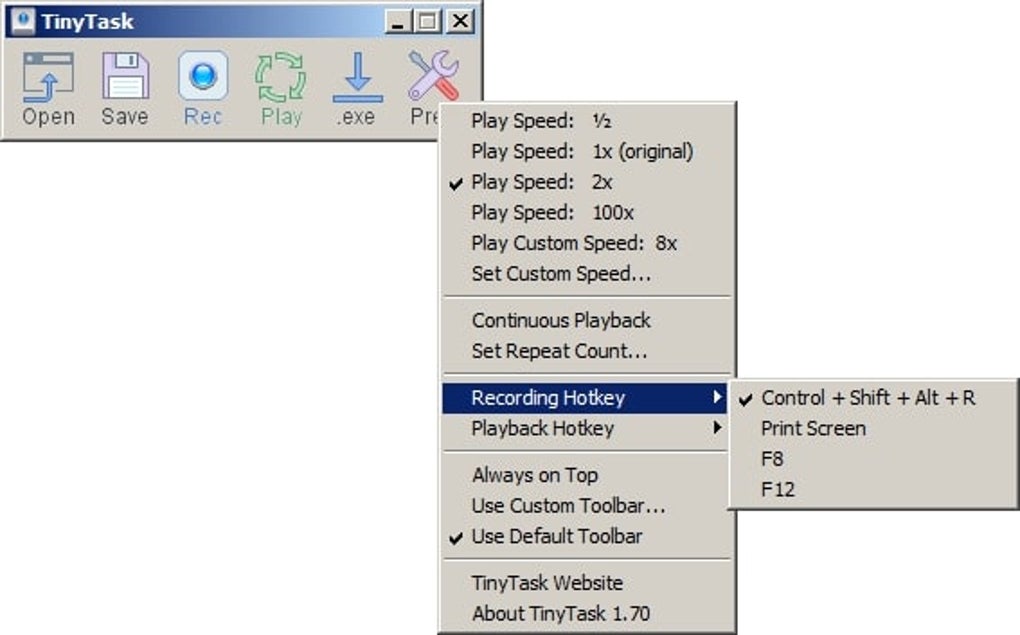The height and width of the screenshot is (635, 1020).
Task: Click the TinyTask title bar app icon
Action: 23,21
